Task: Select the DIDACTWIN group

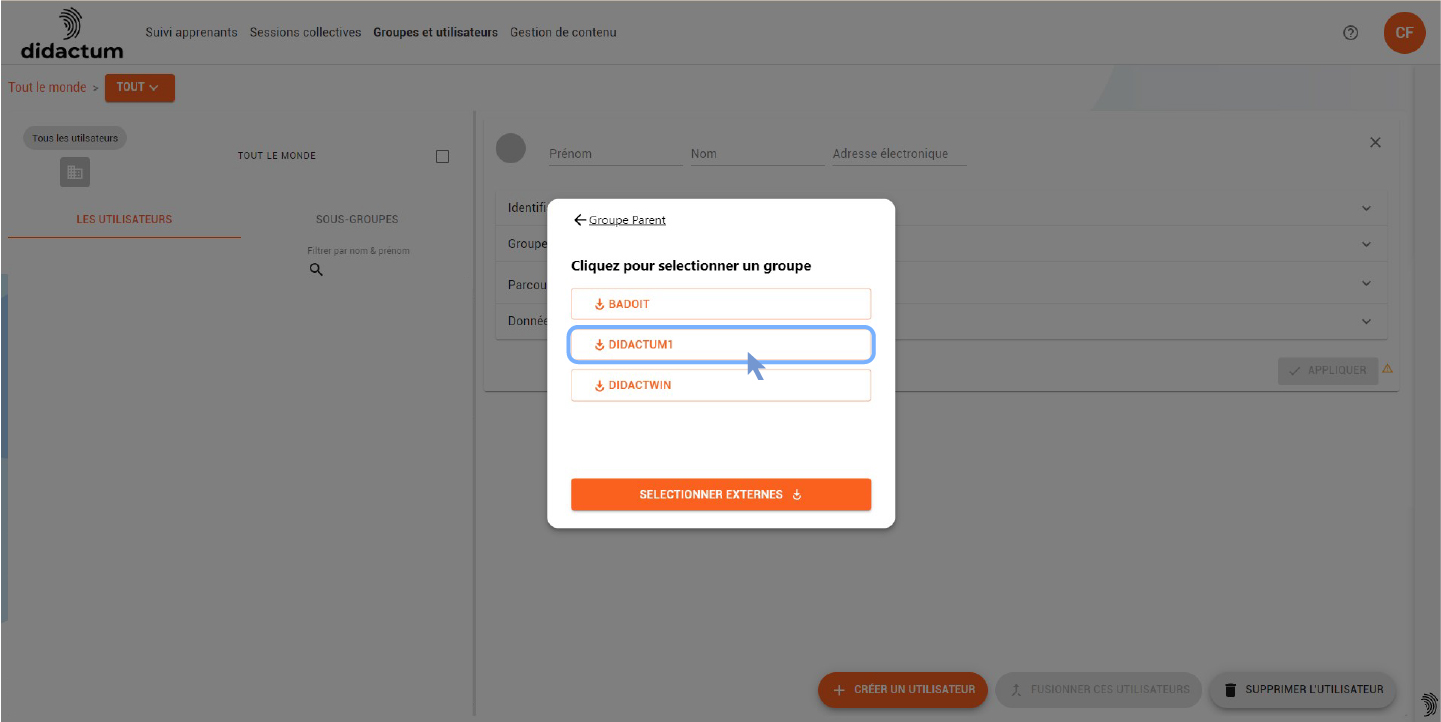Action: [721, 385]
